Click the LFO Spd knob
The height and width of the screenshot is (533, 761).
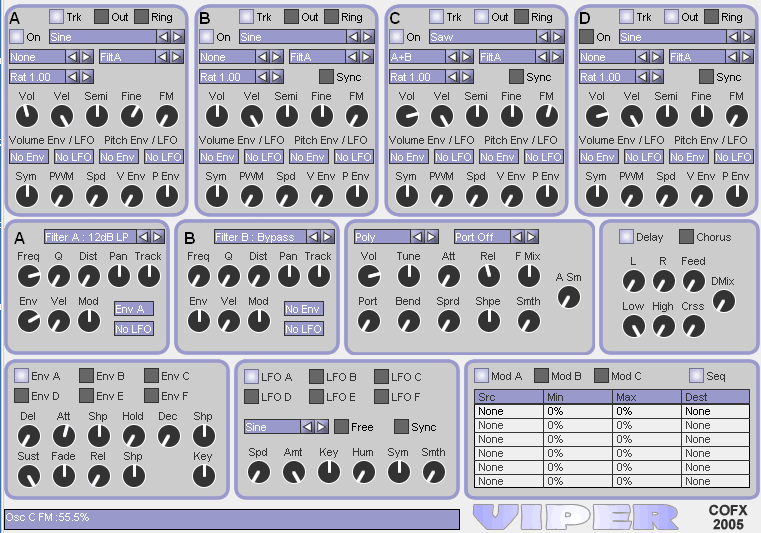259,472
